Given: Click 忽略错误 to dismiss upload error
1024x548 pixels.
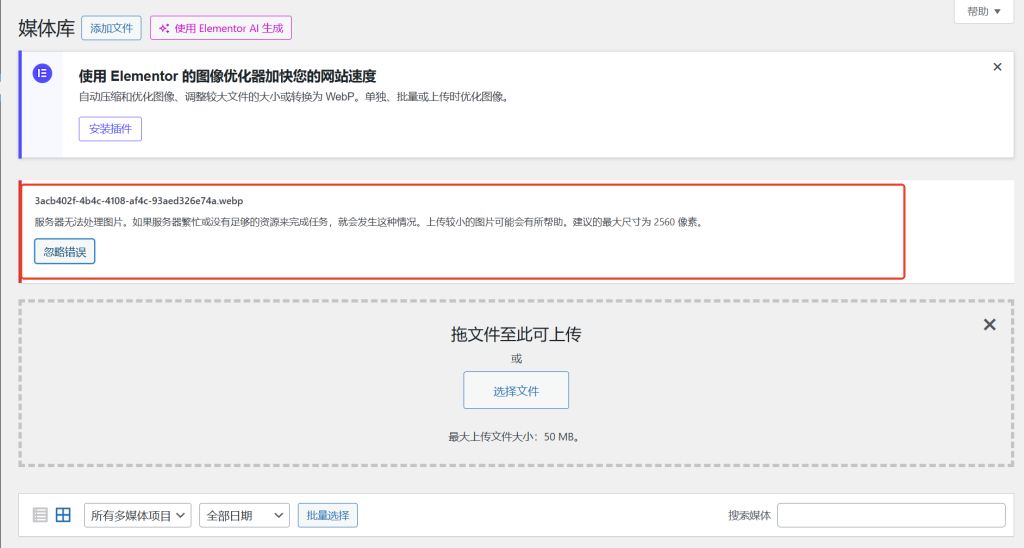Looking at the screenshot, I should point(65,251).
